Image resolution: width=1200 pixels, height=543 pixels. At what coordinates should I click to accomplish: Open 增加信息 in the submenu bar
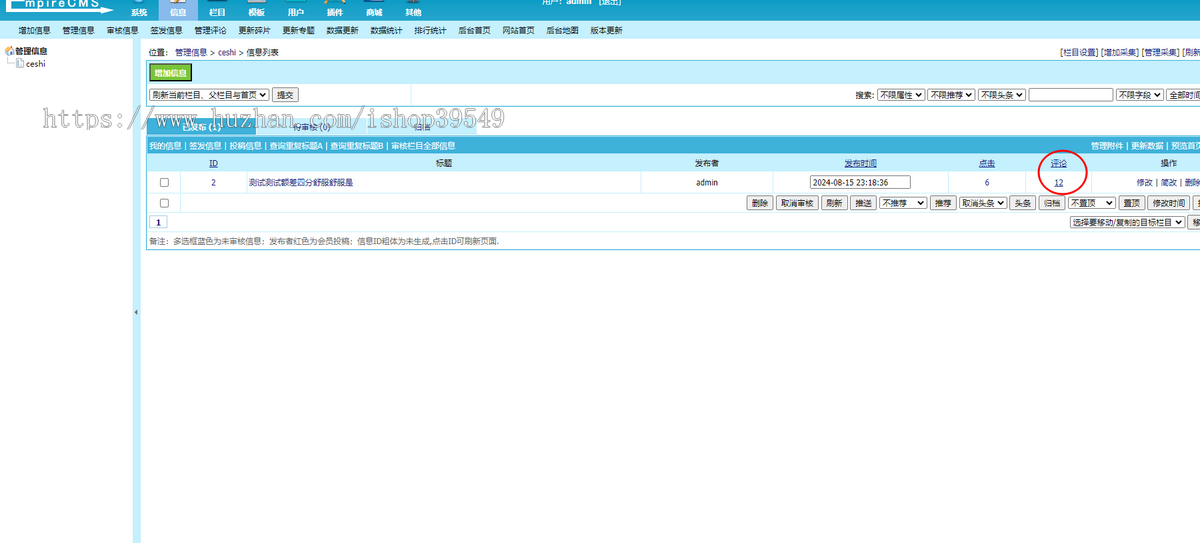(x=34, y=31)
